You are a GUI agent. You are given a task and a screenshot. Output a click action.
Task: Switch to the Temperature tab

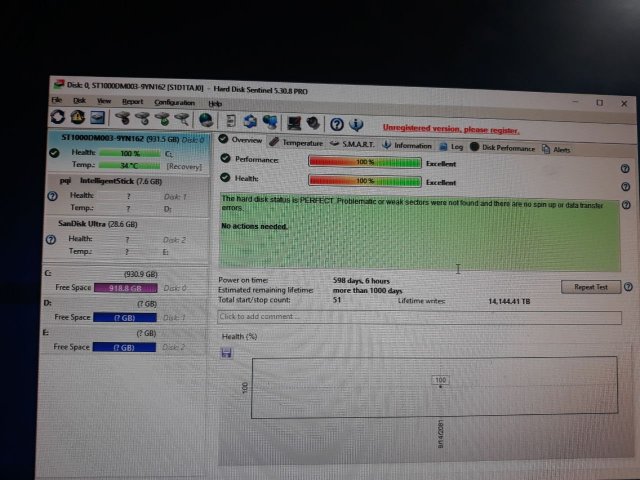tap(296, 143)
